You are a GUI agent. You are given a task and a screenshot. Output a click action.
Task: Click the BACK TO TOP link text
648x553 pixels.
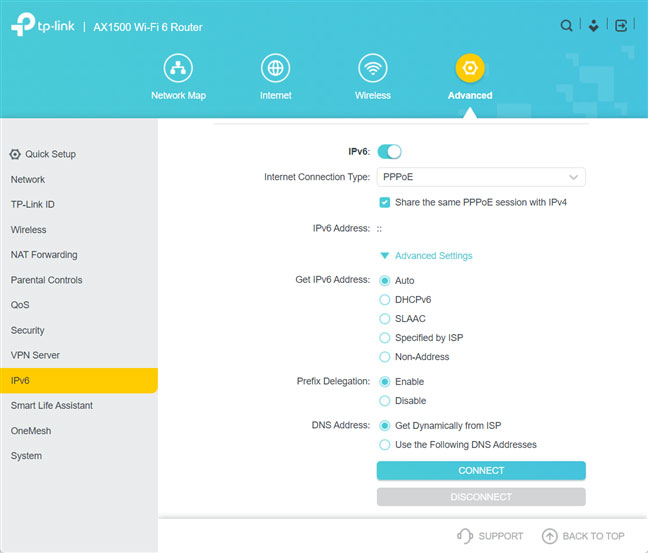coord(593,536)
